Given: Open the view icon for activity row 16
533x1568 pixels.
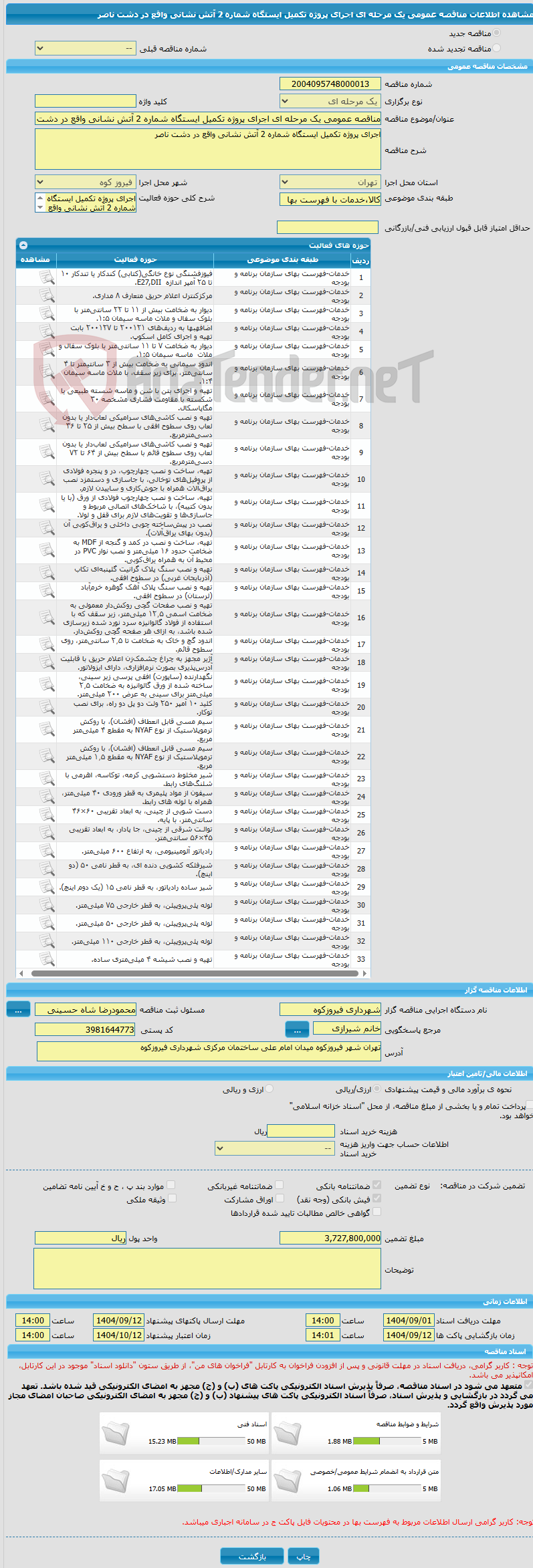Looking at the screenshot, I should tap(46, 617).
